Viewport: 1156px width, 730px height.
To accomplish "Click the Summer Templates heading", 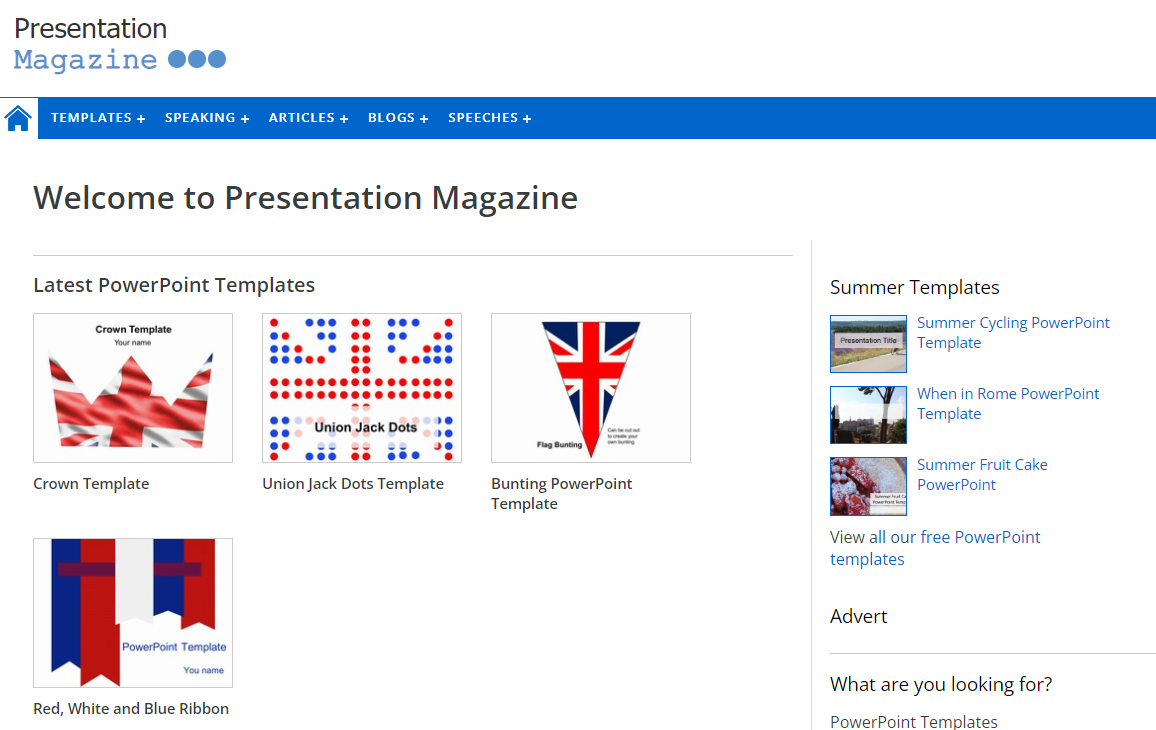I will pyautogui.click(x=914, y=288).
